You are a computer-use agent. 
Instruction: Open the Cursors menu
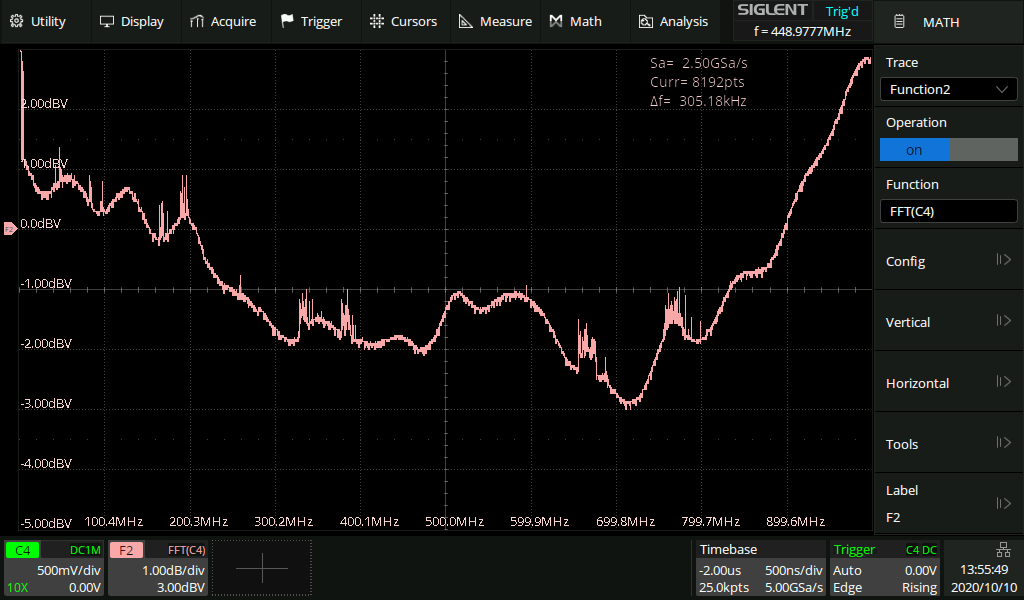coord(404,22)
